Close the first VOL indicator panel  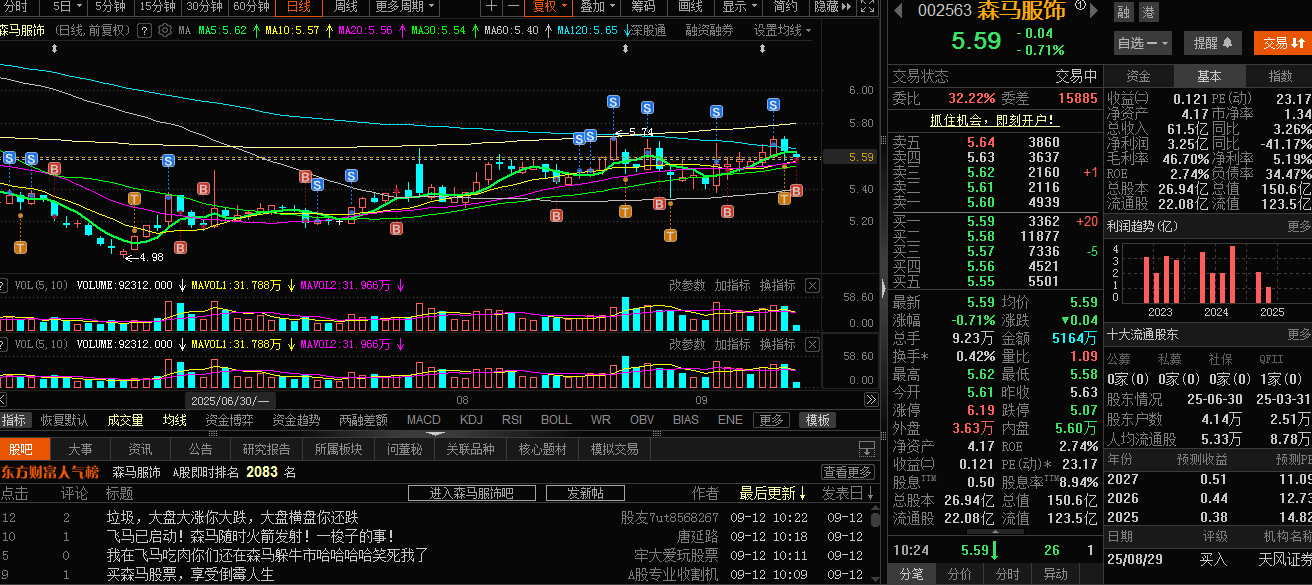point(813,286)
